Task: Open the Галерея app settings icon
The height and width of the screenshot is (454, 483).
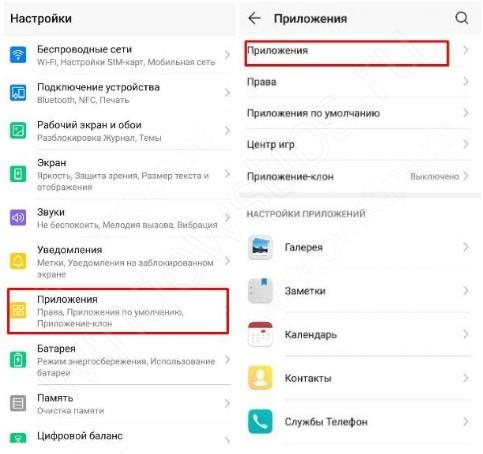Action: pyautogui.click(x=260, y=247)
